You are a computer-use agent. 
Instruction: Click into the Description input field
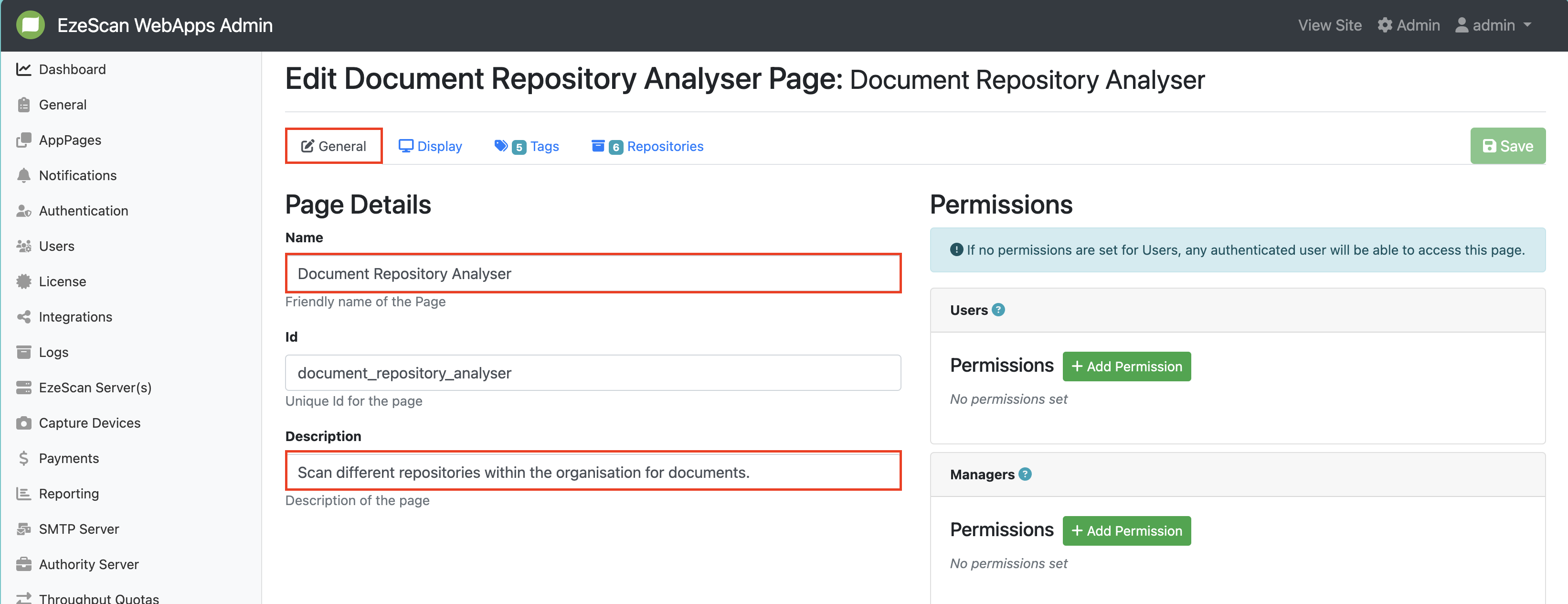point(593,472)
